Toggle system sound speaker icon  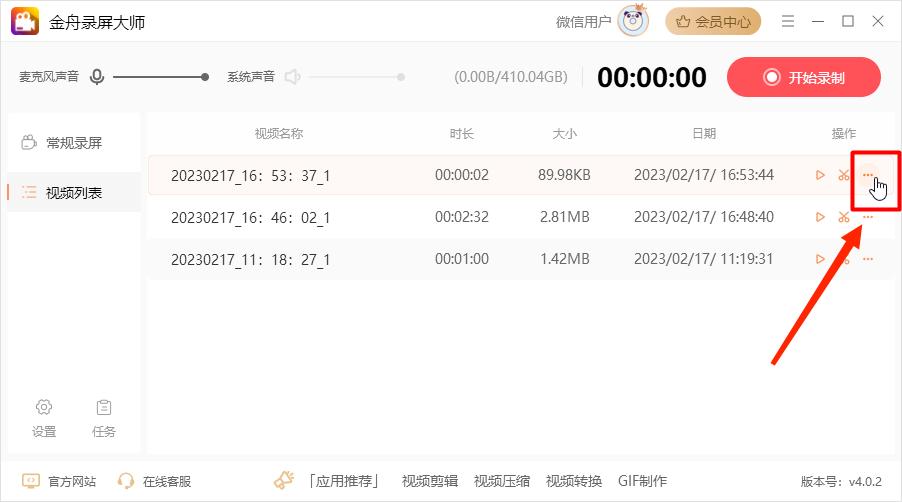click(292, 76)
